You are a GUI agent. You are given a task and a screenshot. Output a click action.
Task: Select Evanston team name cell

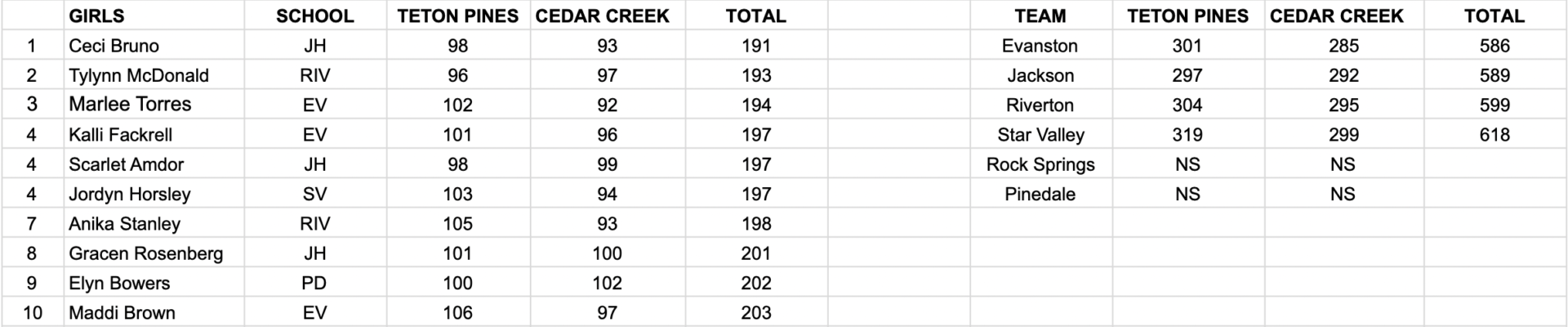coord(1040,46)
